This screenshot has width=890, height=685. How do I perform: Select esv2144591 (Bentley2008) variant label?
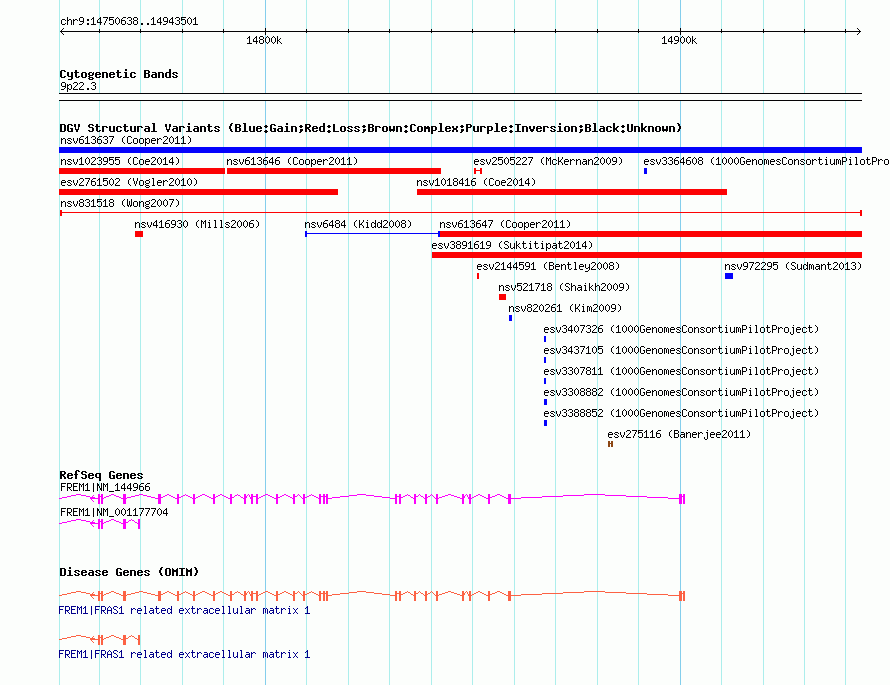(x=548, y=266)
